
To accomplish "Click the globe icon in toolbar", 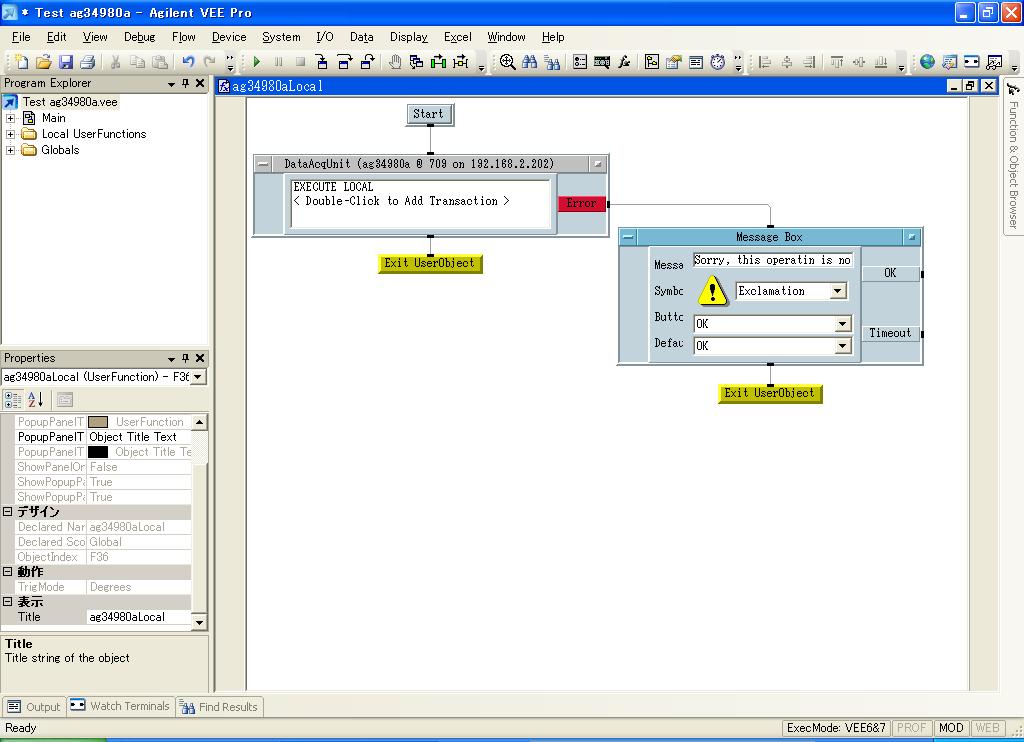I will click(x=927, y=62).
